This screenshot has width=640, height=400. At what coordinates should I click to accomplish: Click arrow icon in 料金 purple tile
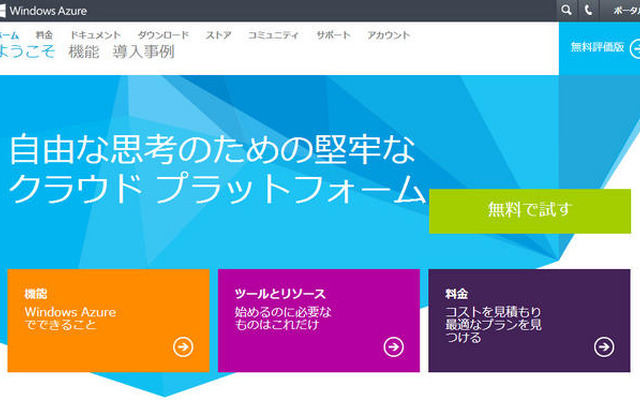pos(604,347)
